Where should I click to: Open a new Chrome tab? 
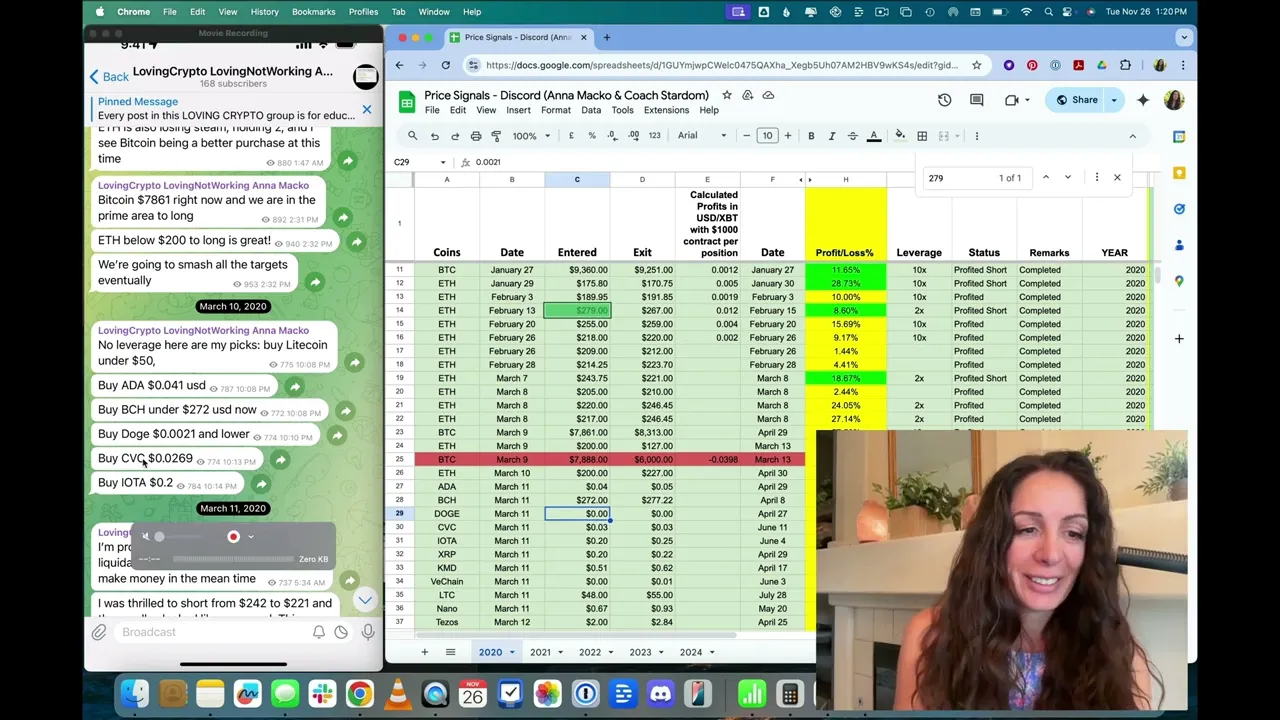[x=606, y=37]
